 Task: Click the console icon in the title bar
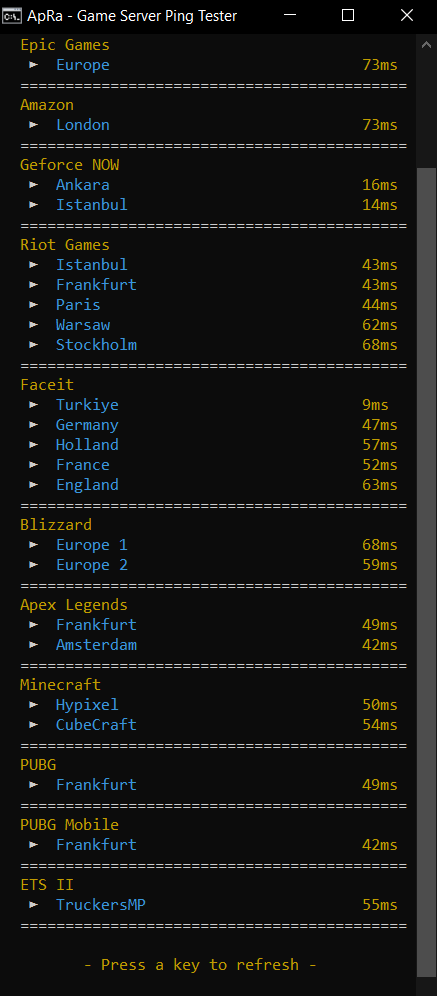12,17
